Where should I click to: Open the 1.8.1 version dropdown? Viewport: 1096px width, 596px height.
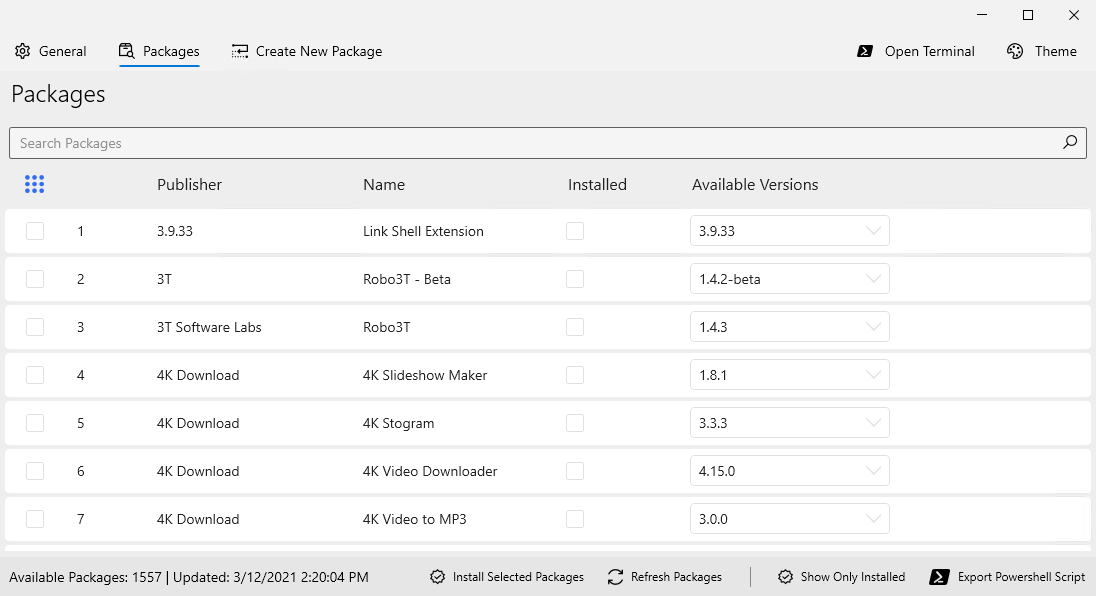coord(790,375)
